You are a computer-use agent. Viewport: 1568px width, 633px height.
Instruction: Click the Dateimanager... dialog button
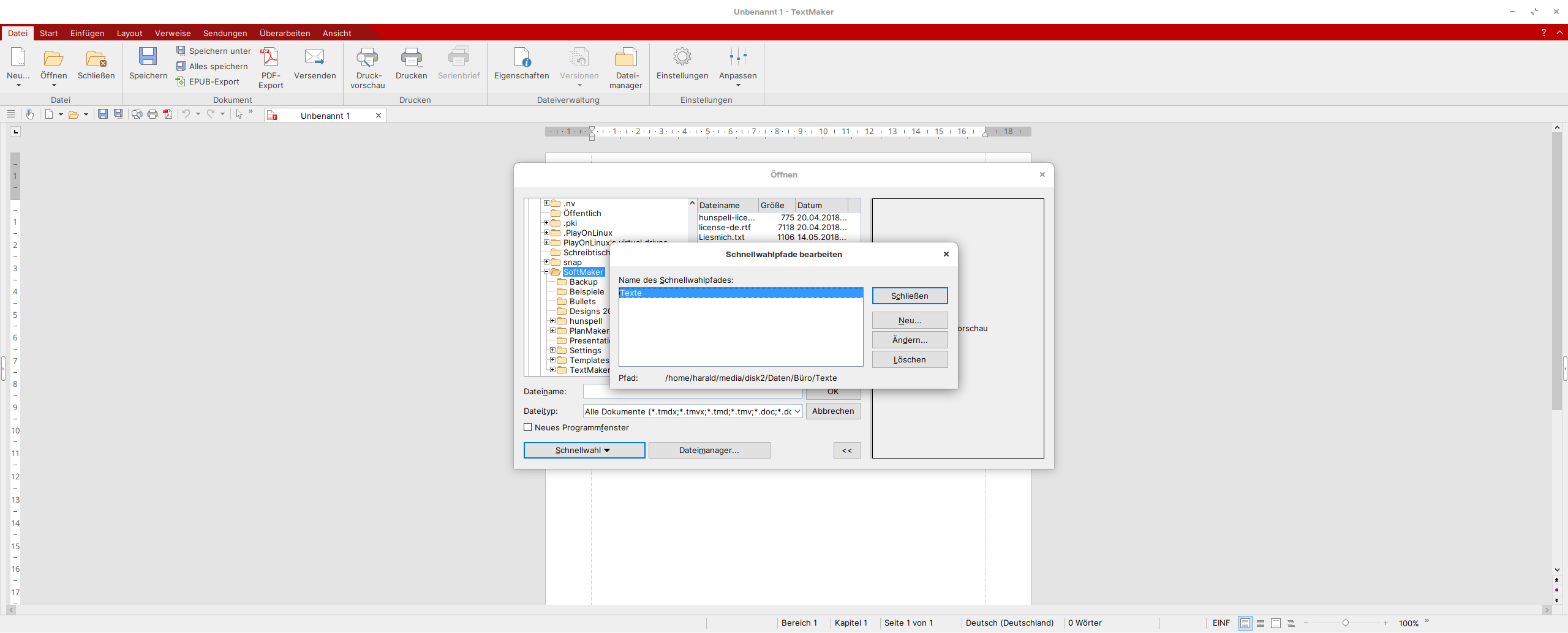tap(709, 451)
